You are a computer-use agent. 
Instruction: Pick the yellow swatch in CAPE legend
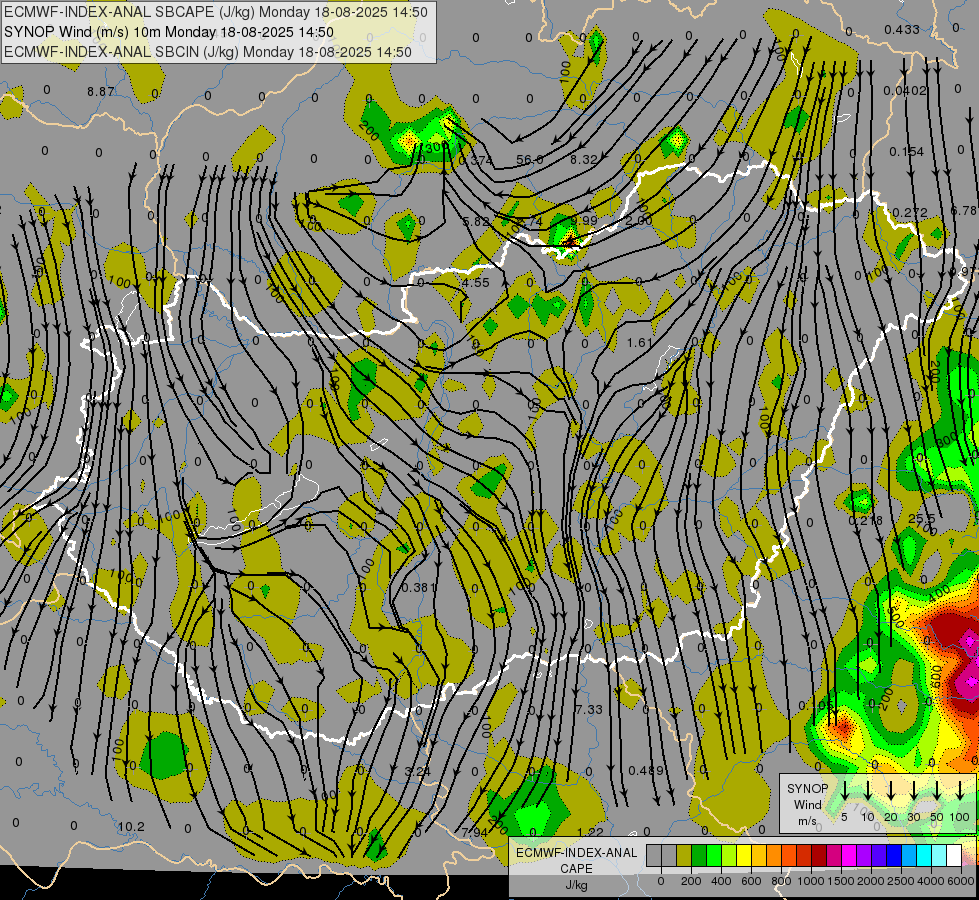[x=744, y=856]
